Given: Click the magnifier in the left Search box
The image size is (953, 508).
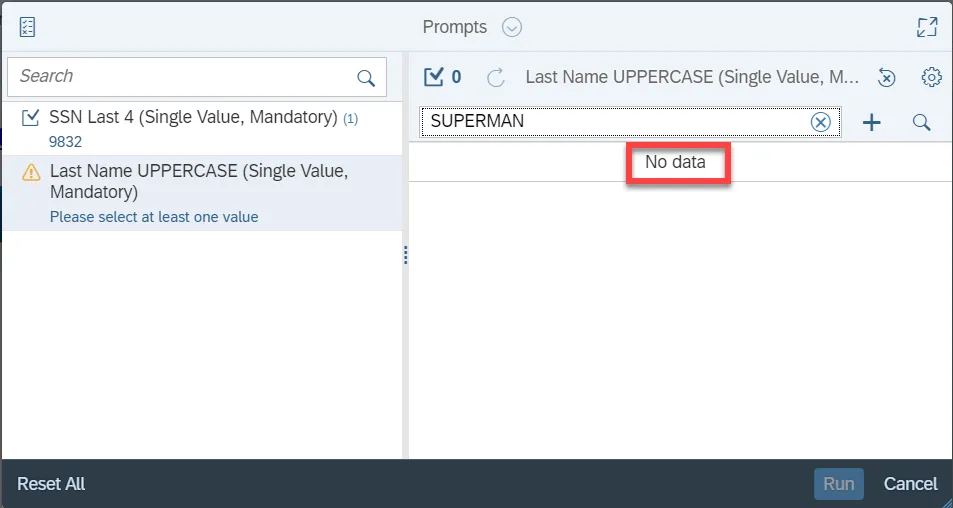Looking at the screenshot, I should point(366,78).
